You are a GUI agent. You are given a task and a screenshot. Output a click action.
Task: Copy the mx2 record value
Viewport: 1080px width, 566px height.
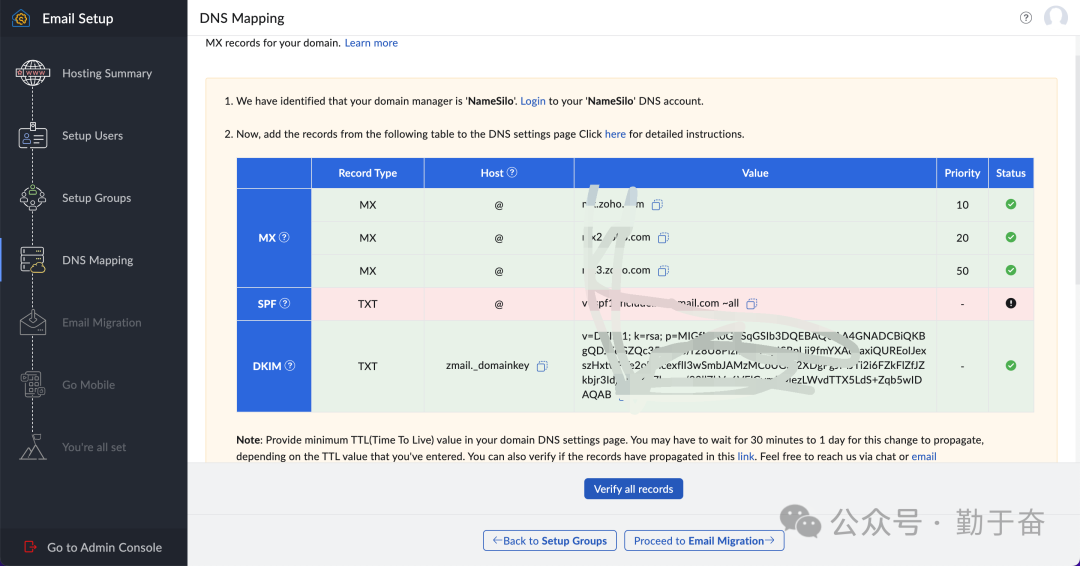[x=663, y=238]
